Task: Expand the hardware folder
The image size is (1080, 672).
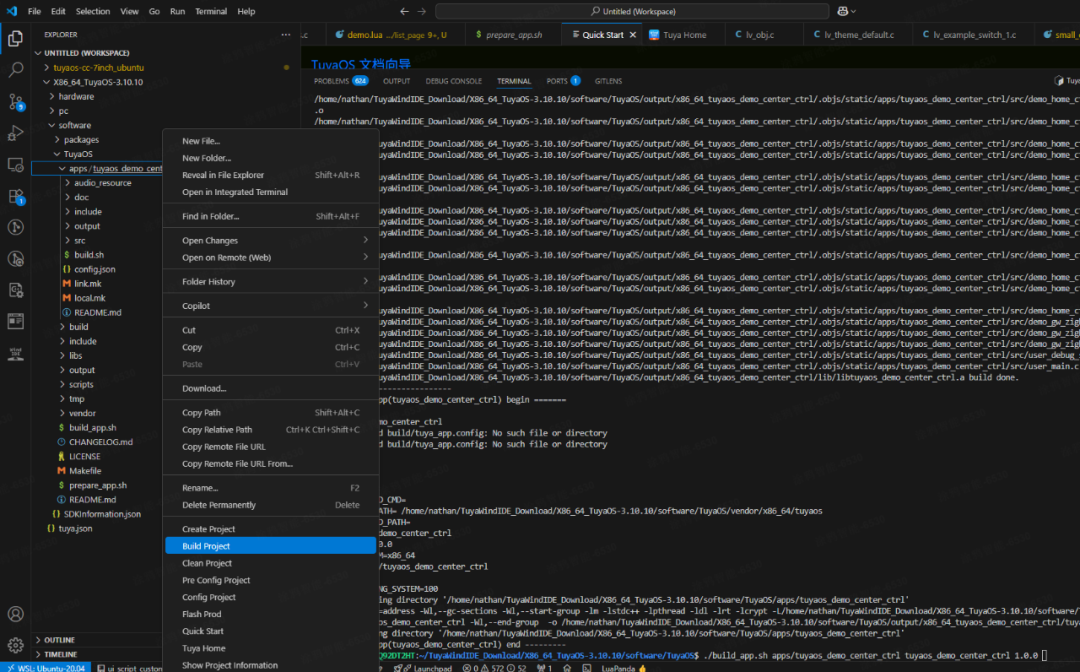Action: coord(76,96)
